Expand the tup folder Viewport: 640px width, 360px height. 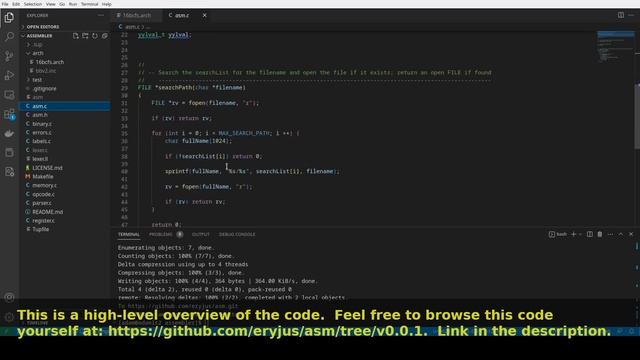point(38,44)
